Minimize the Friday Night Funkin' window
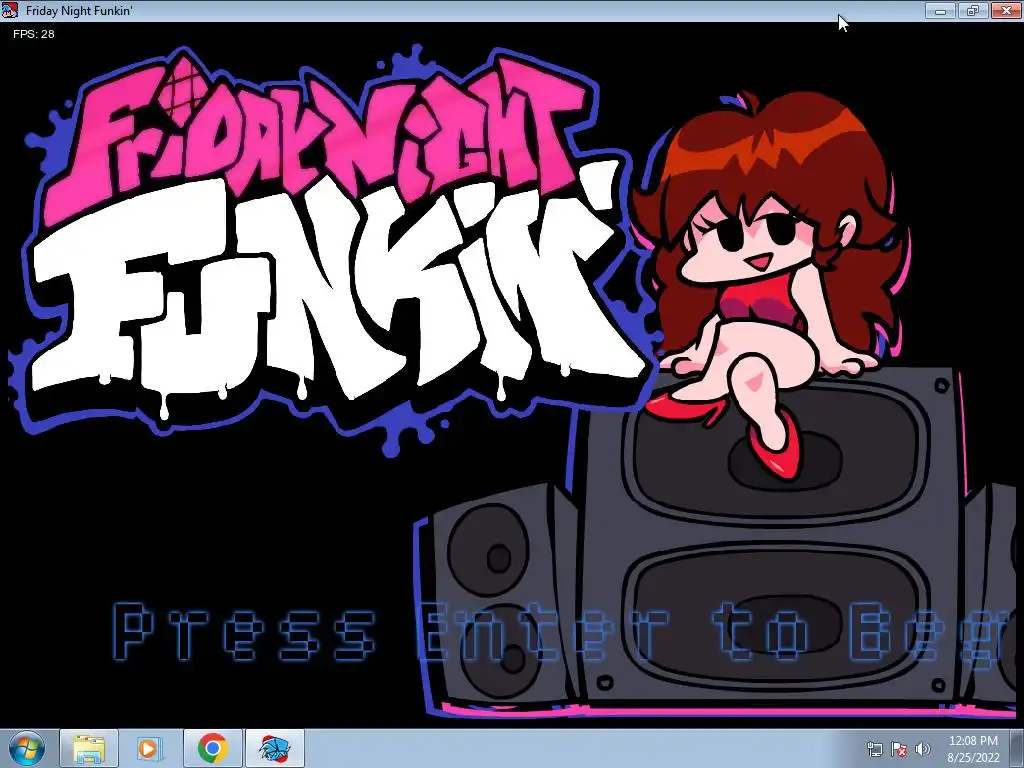The height and width of the screenshot is (768, 1024). pyautogui.click(x=940, y=11)
